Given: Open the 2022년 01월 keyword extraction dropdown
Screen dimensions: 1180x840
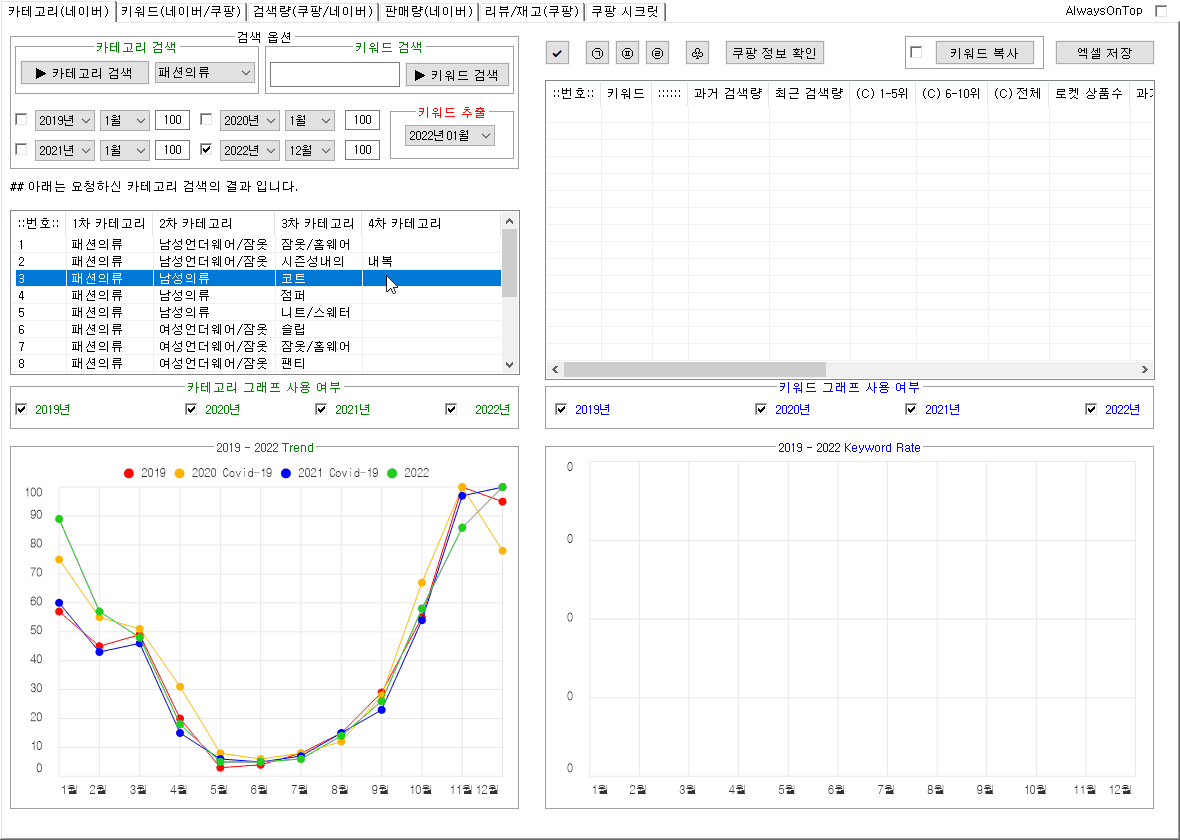Looking at the screenshot, I should [449, 135].
